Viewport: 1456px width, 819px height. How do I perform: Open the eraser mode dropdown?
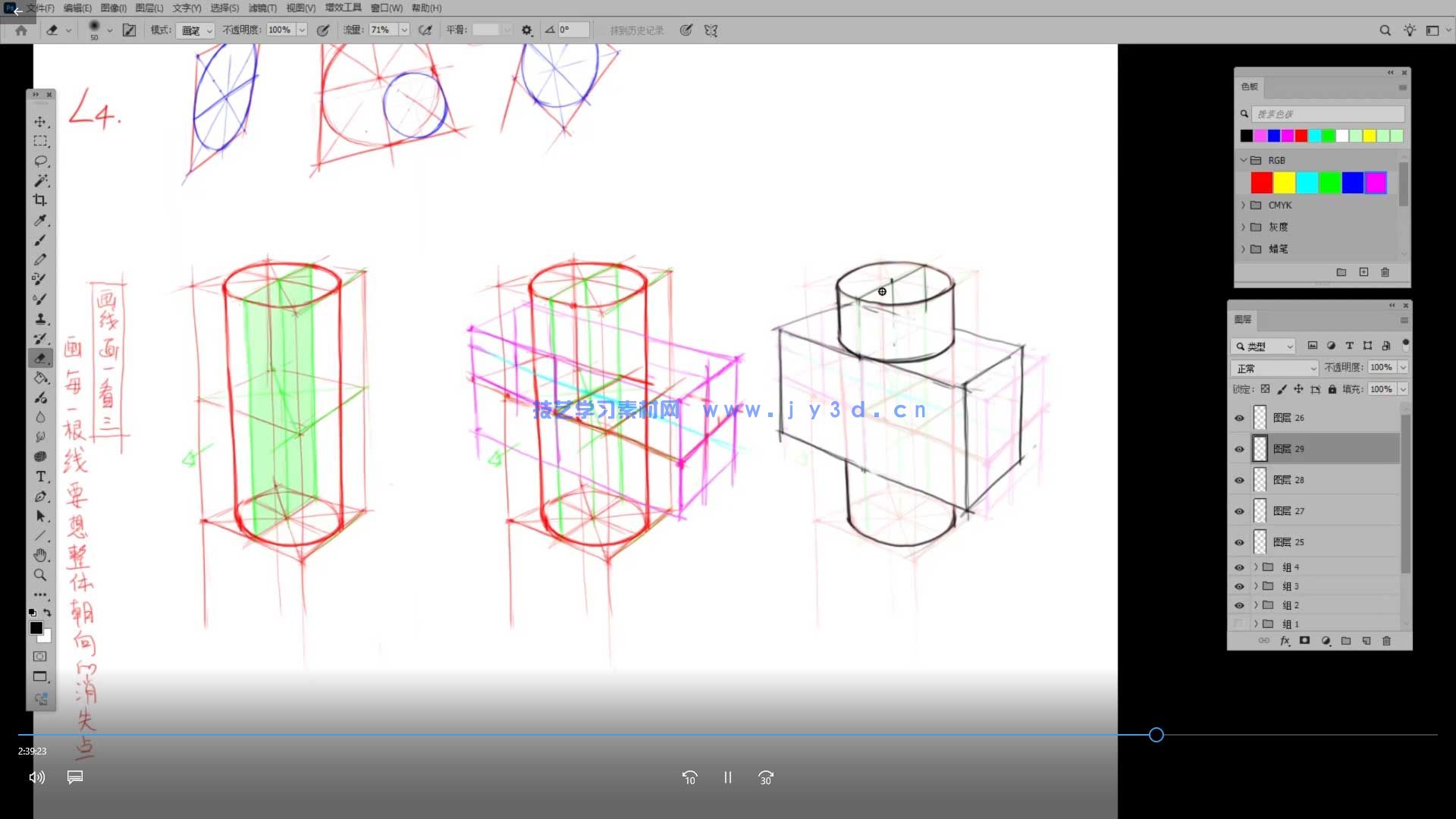(x=196, y=30)
